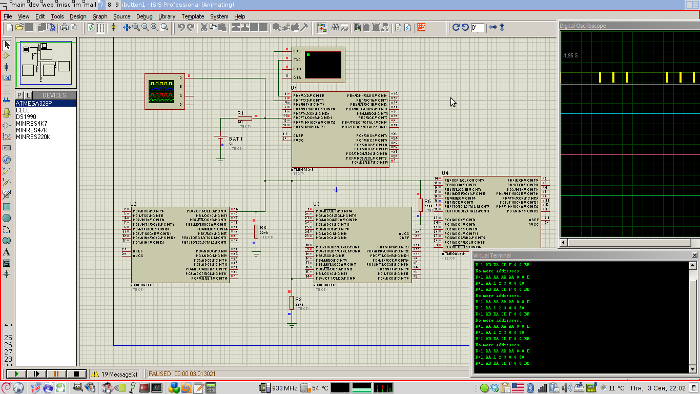The width and height of the screenshot is (700, 394).
Task: Select the 2D circle graphics tool
Action: tap(7, 218)
